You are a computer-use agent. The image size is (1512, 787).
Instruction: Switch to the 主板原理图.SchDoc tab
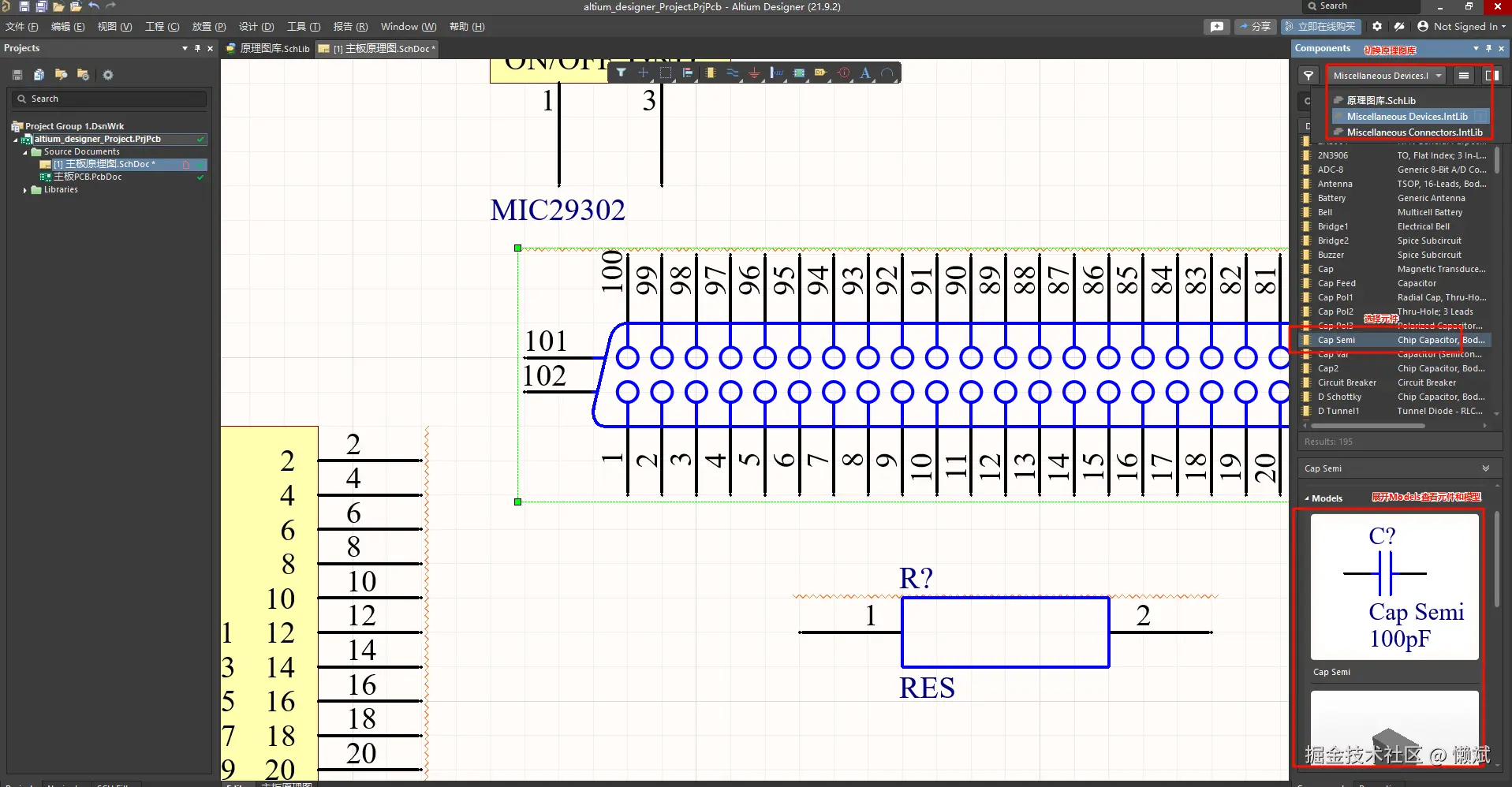[377, 49]
